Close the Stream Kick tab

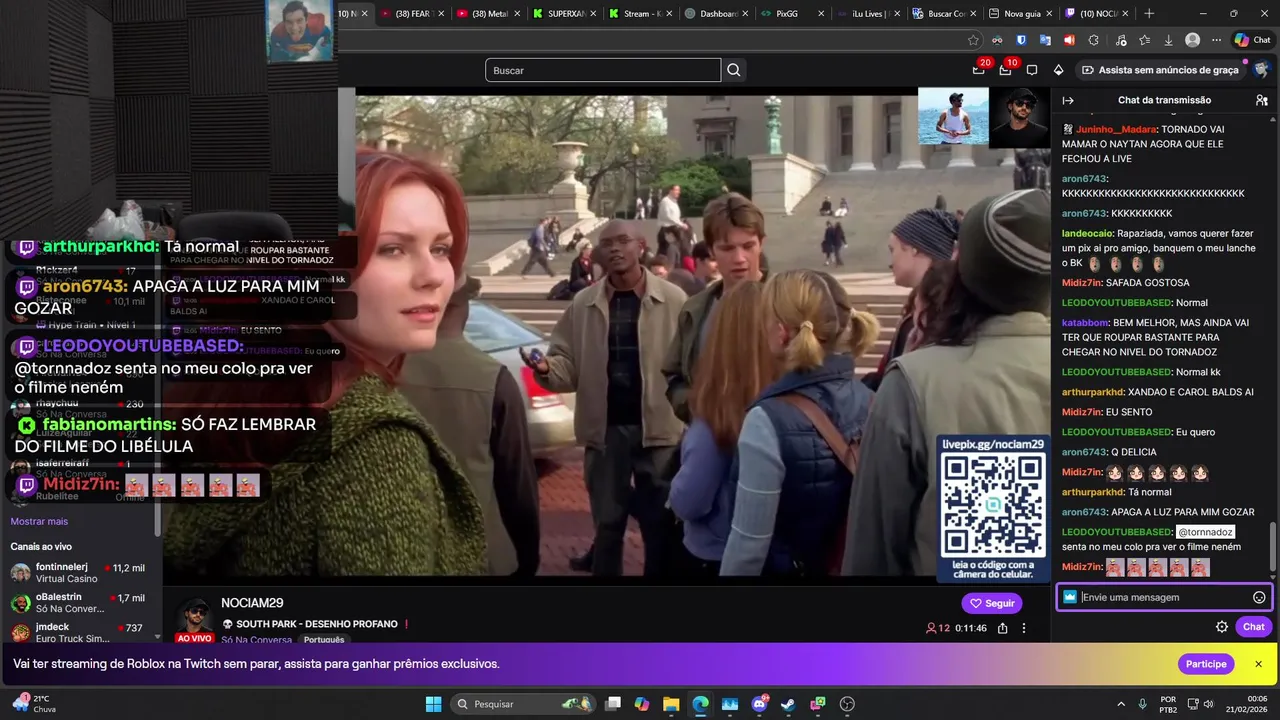(x=669, y=13)
